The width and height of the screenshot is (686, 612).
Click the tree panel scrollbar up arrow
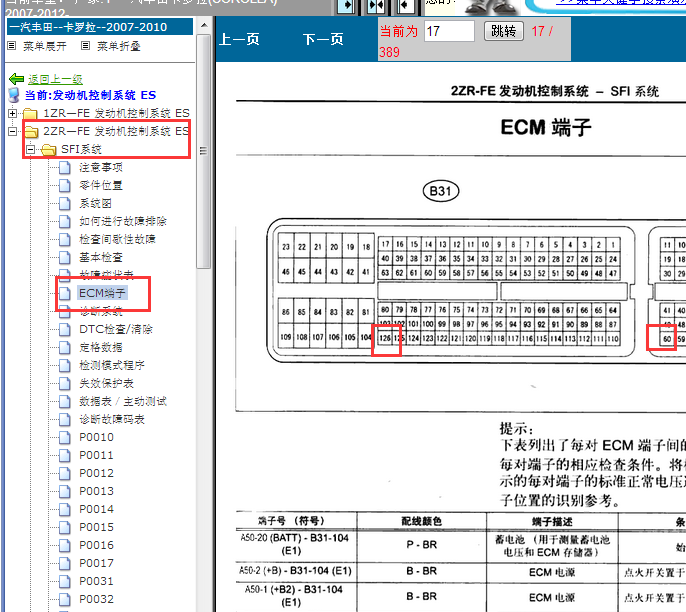204,25
